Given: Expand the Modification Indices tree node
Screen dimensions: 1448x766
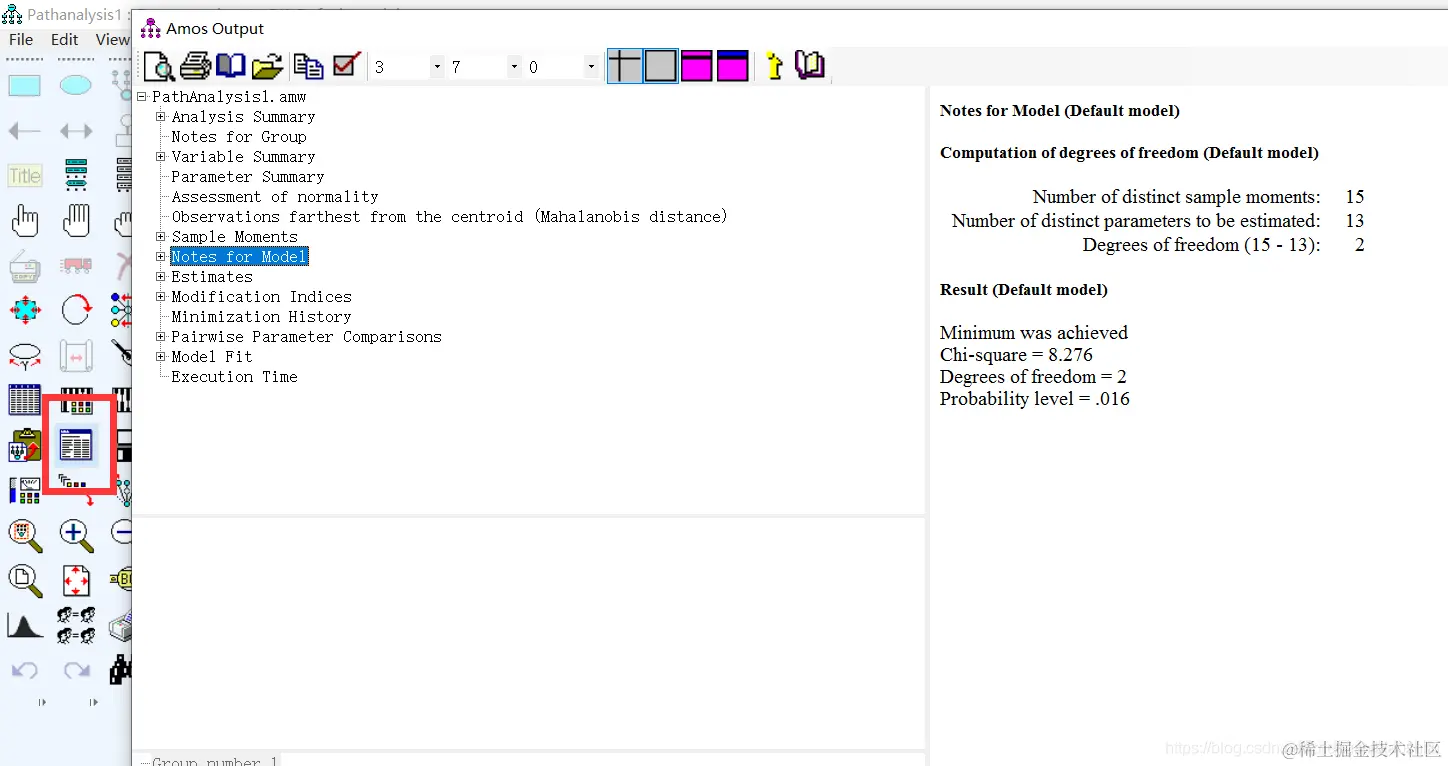Looking at the screenshot, I should click(x=161, y=297).
